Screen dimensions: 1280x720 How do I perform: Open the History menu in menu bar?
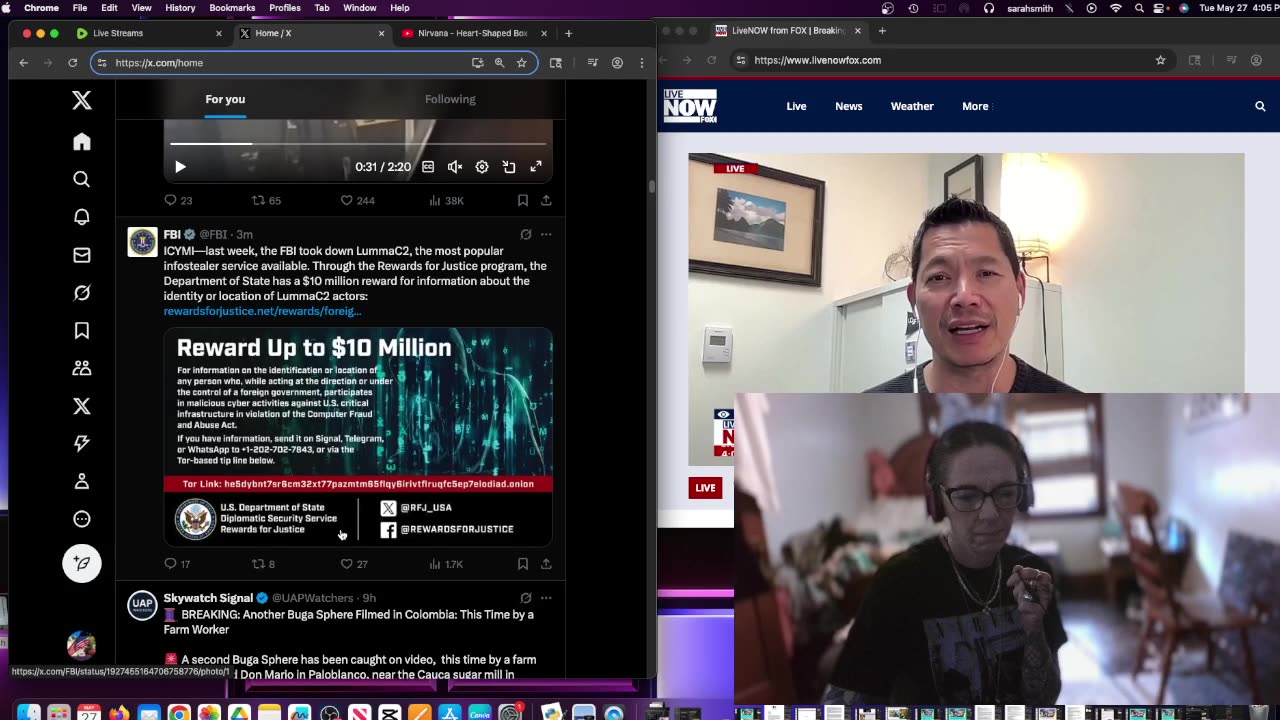click(180, 8)
